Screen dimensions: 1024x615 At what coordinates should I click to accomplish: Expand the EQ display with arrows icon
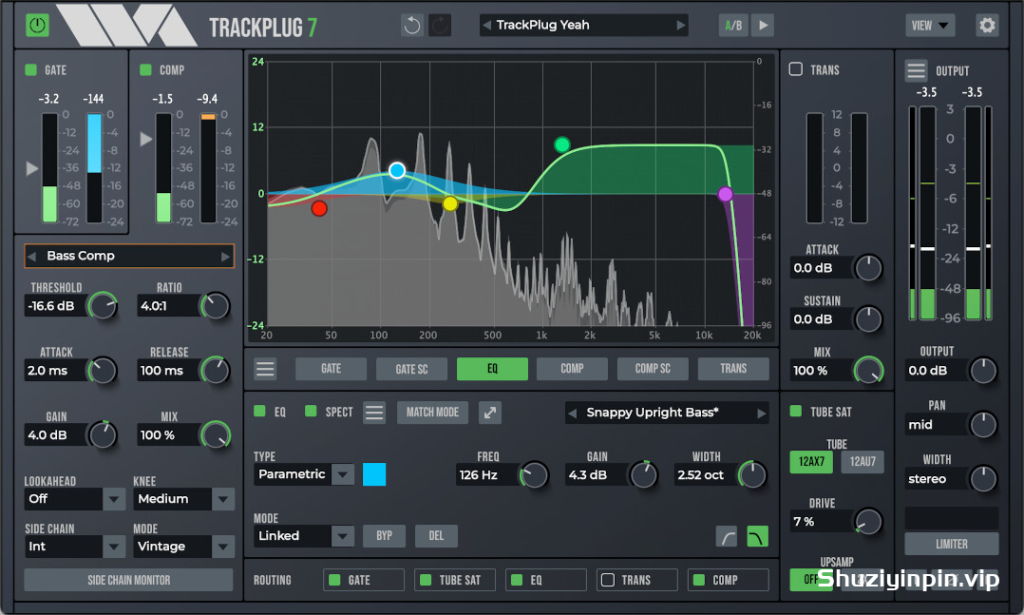(490, 413)
